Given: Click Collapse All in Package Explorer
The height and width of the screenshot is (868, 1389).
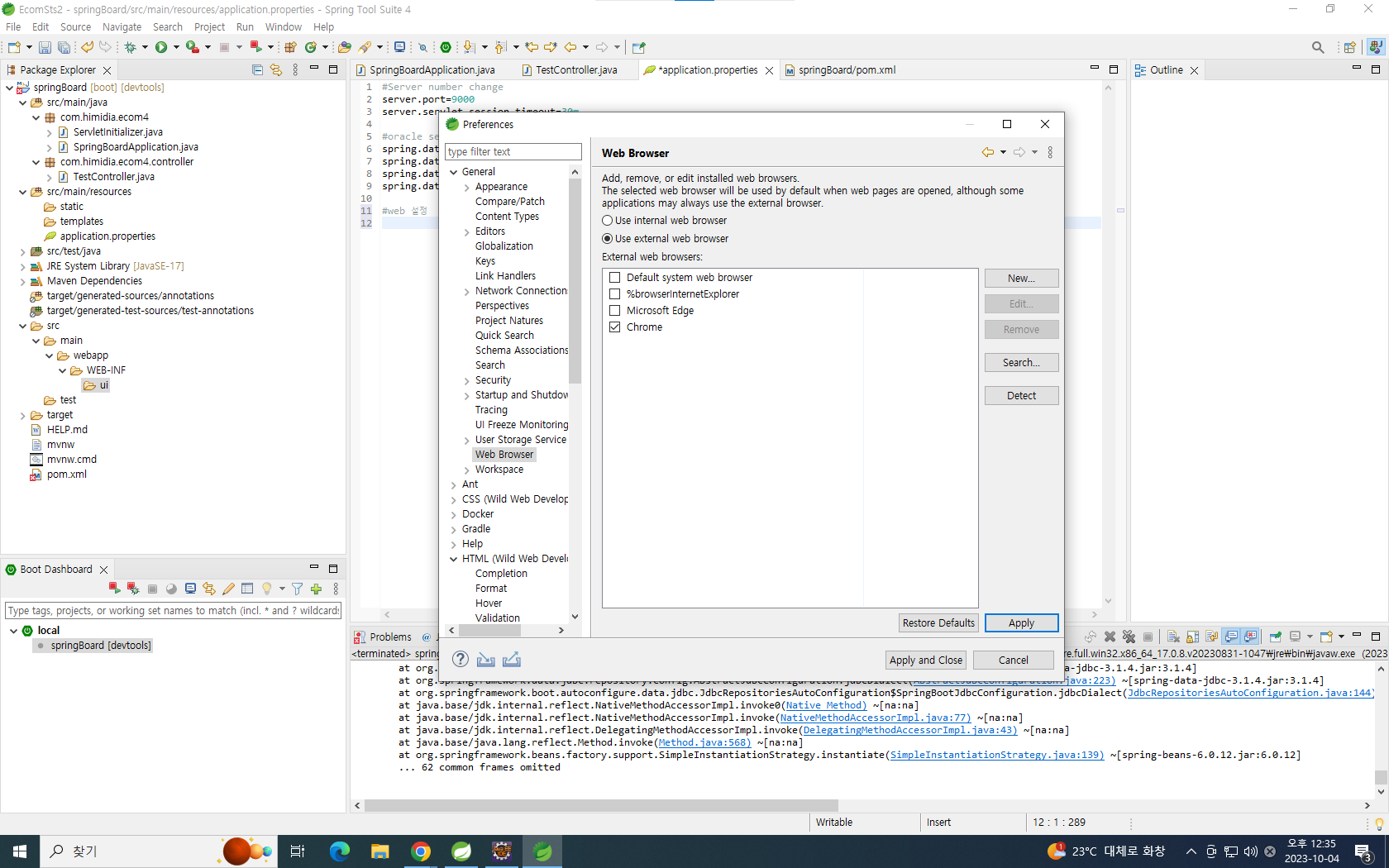Looking at the screenshot, I should [257, 70].
